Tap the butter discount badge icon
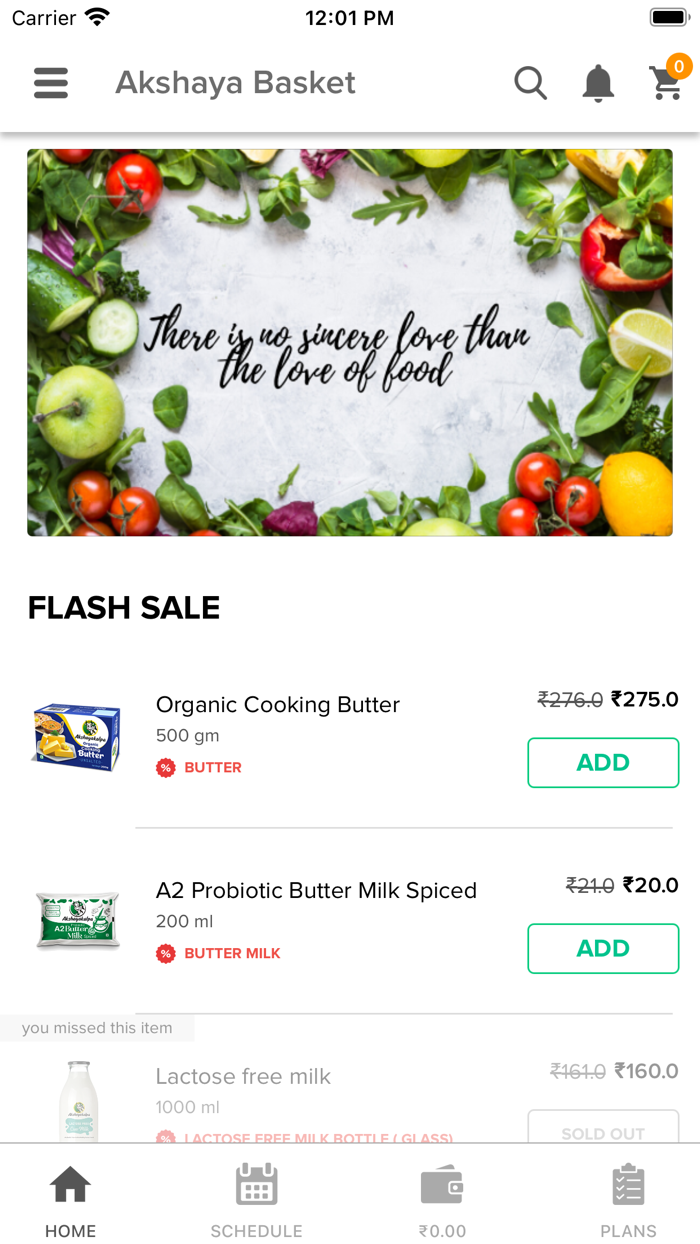700x1244 pixels. pos(166,768)
